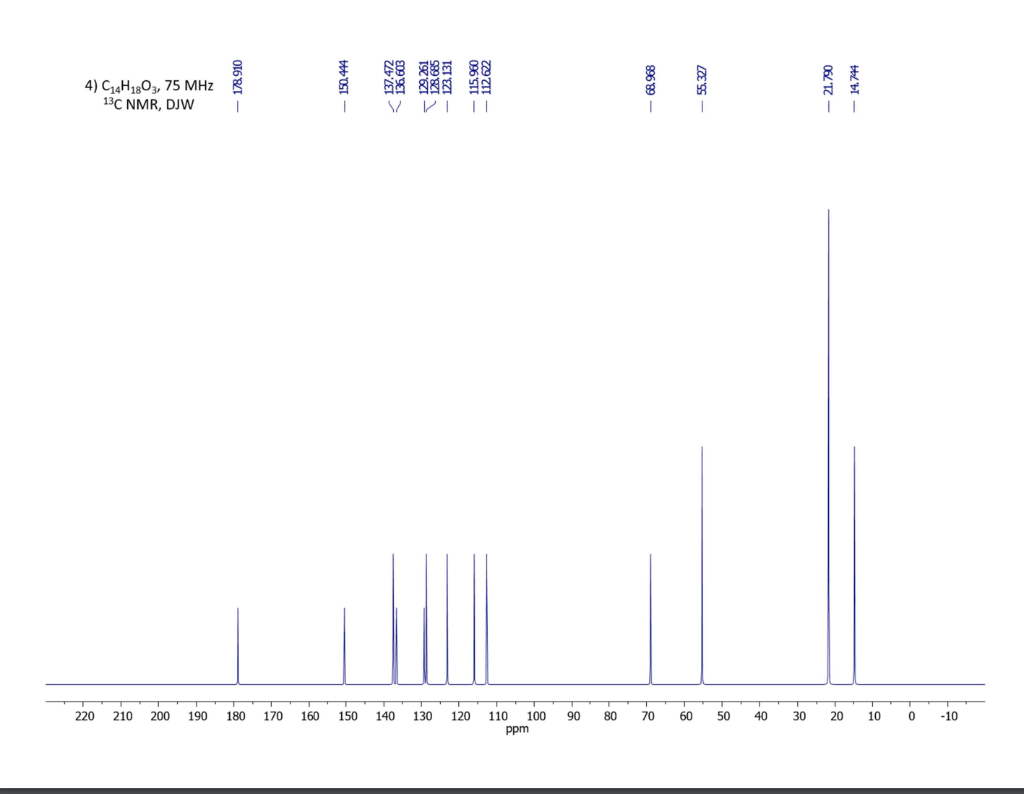Select the 112.622 ppm peak label

pos(486,78)
